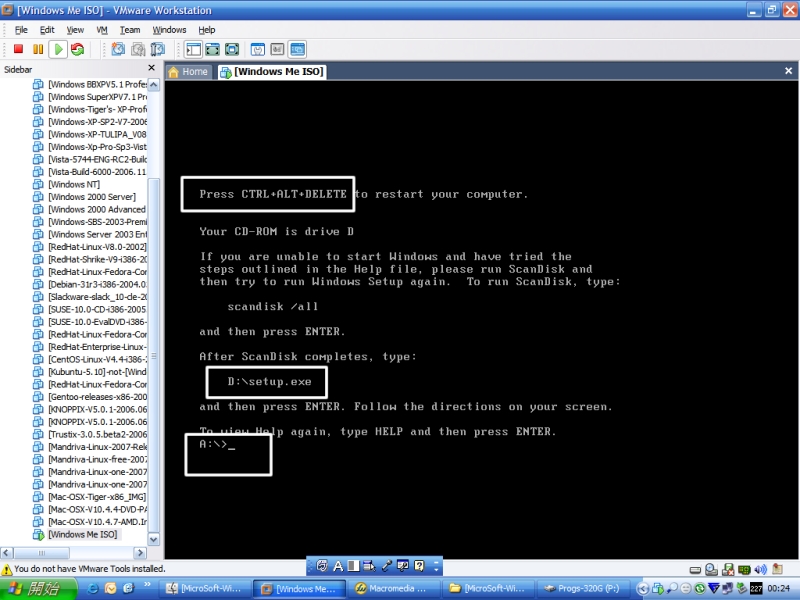This screenshot has width=800, height=600.
Task: Open the View menu
Action: [75, 30]
